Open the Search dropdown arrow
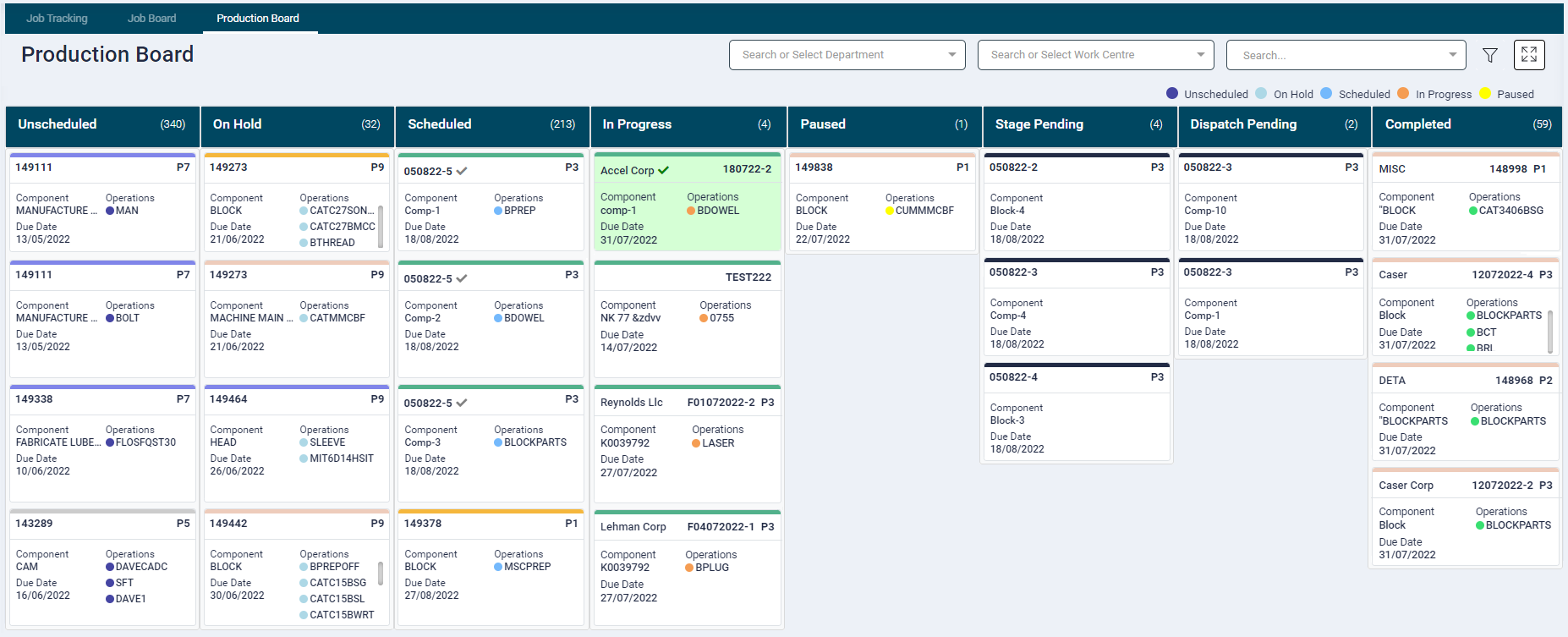This screenshot has height=637, width=1568. (x=1452, y=55)
